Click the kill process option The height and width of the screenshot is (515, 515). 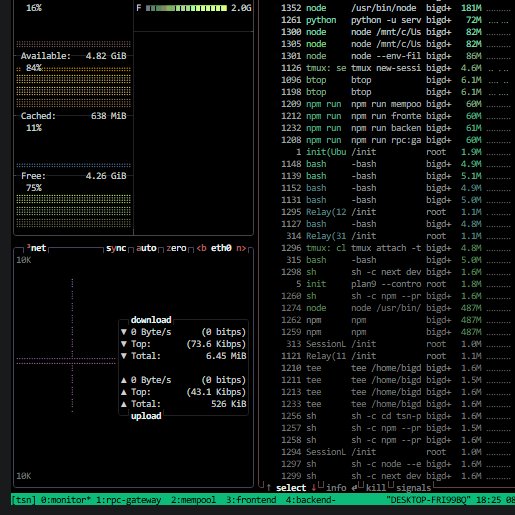[x=376, y=488]
